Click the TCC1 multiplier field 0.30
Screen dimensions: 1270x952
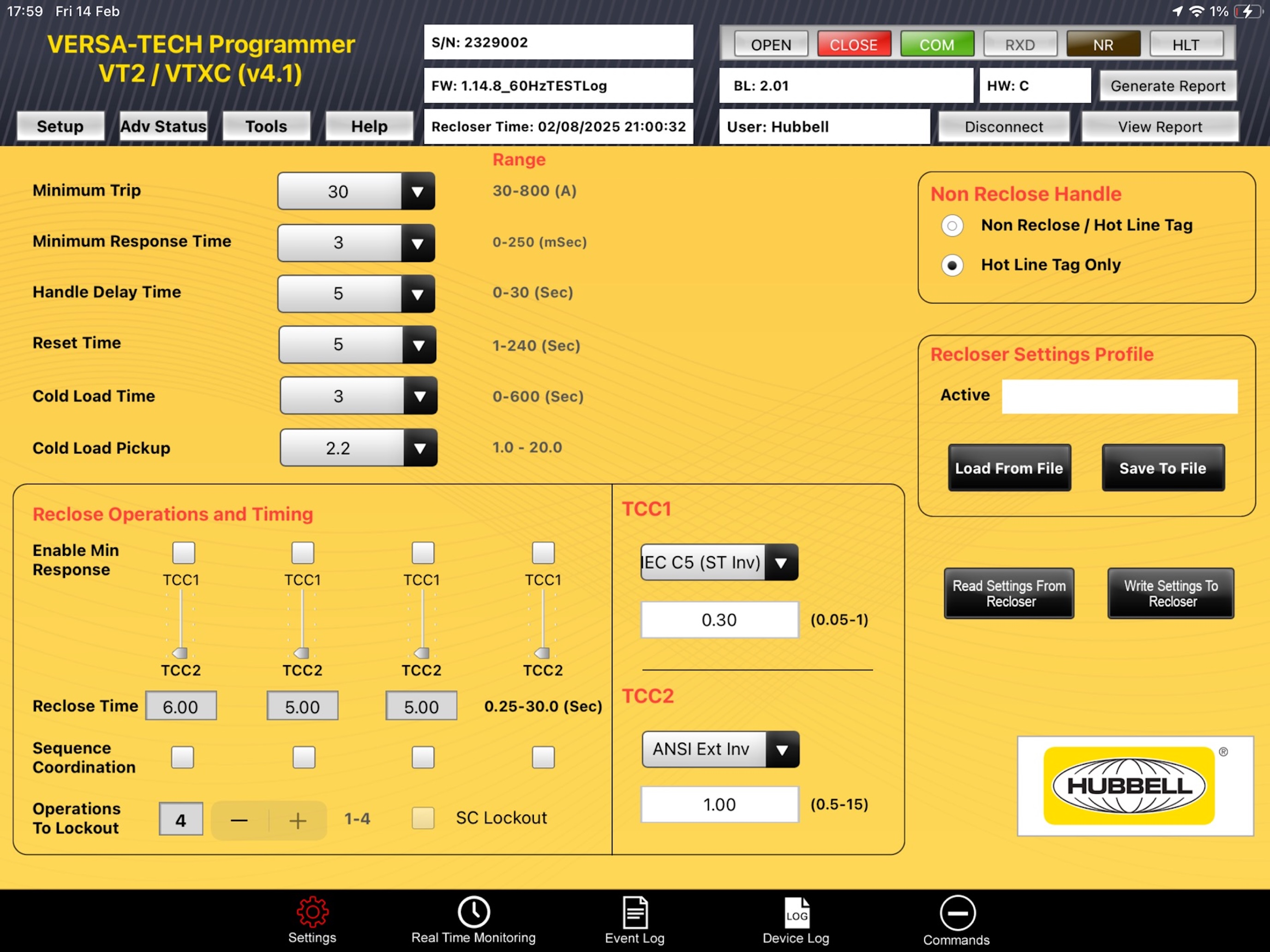tap(719, 620)
